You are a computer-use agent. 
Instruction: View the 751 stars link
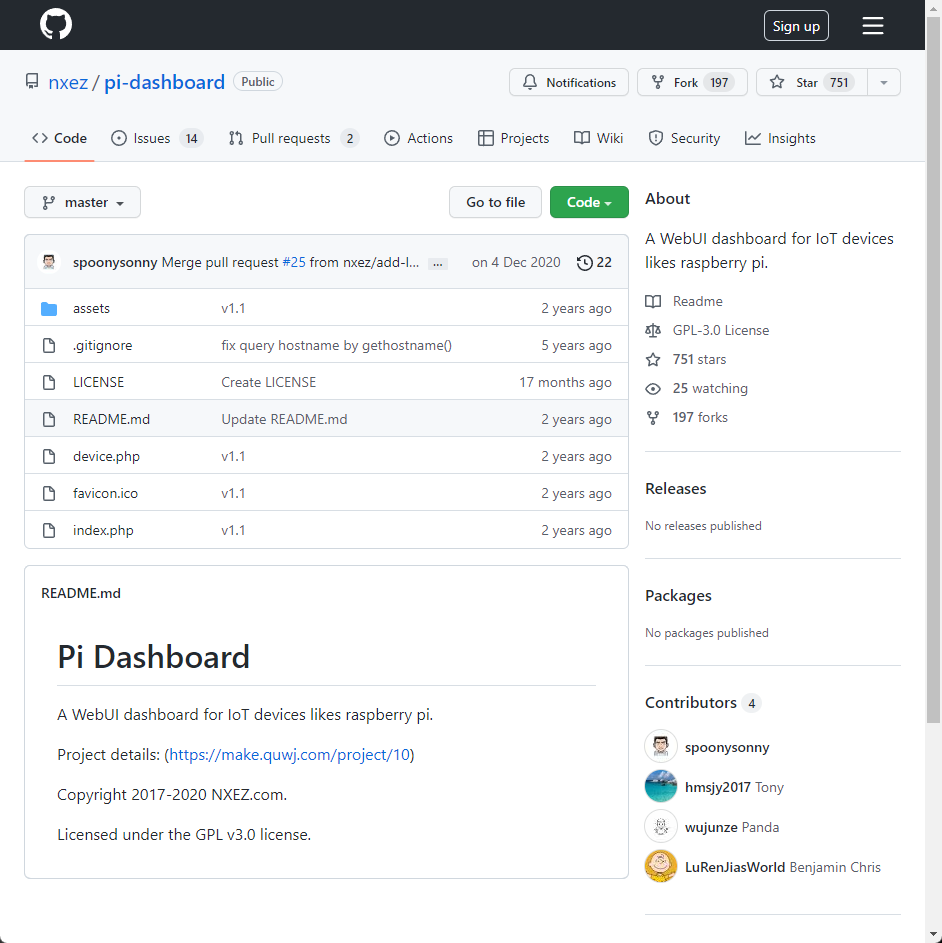699,360
